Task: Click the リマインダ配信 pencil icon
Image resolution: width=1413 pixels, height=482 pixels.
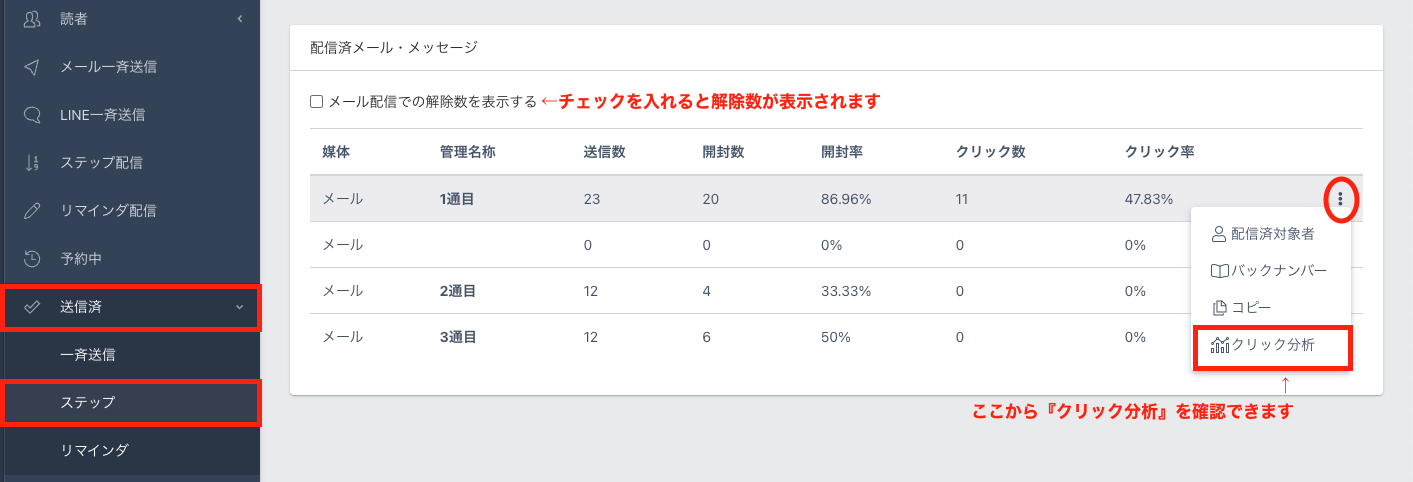Action: pos(32,211)
